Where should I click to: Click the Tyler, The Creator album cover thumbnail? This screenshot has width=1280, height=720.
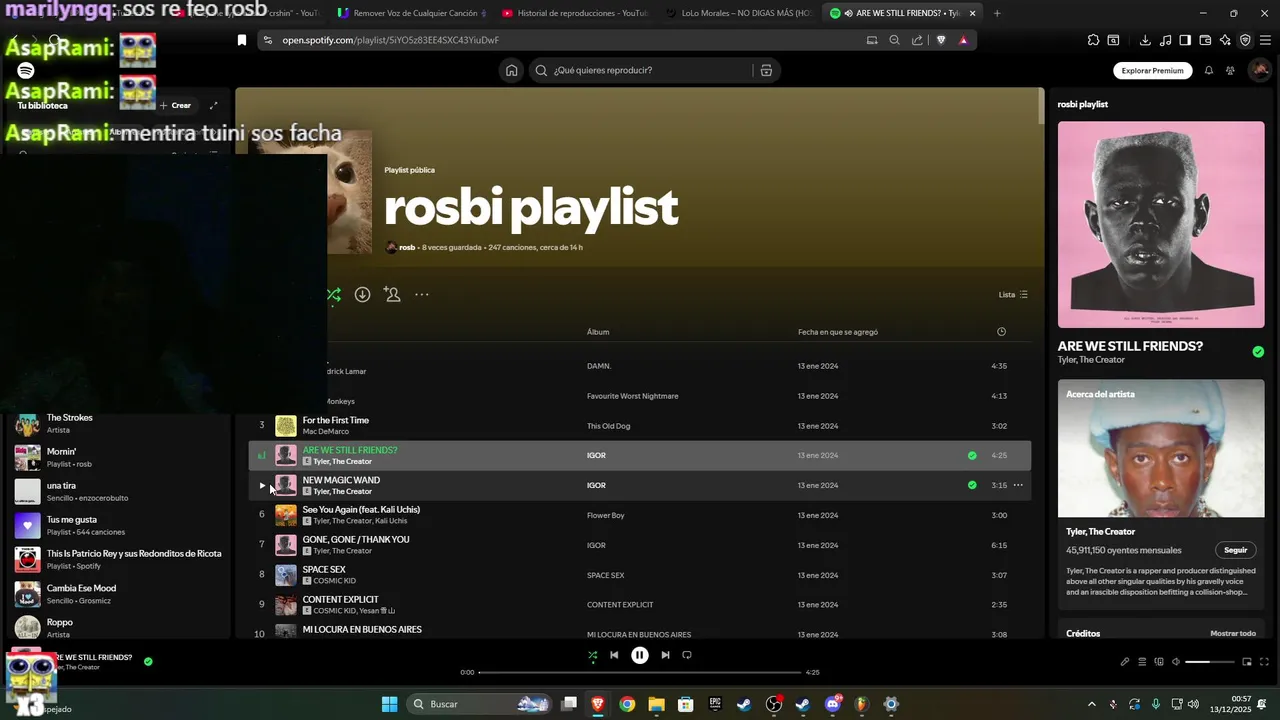(1161, 225)
